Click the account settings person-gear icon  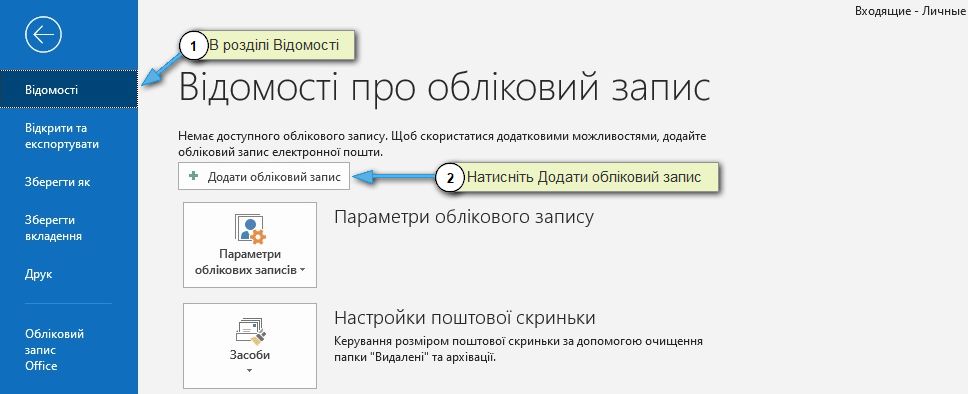click(249, 229)
